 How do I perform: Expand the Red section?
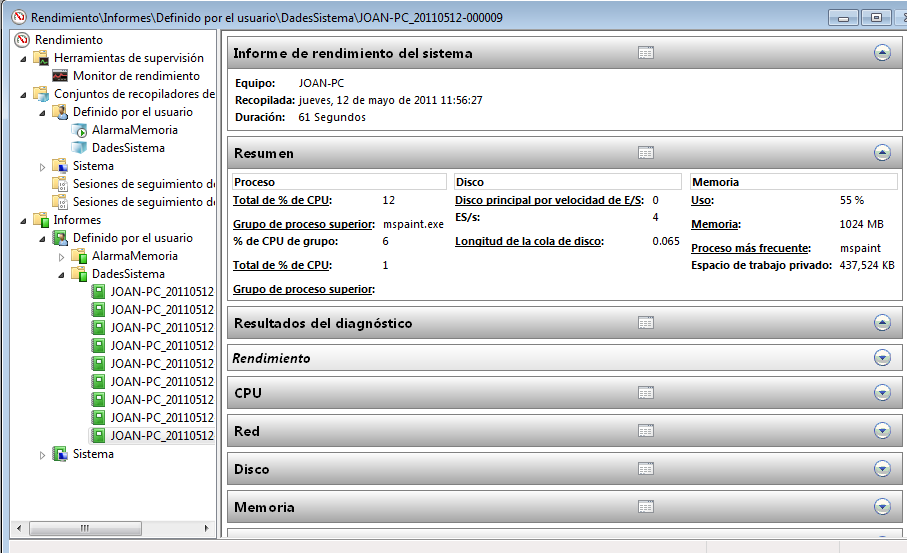881,431
